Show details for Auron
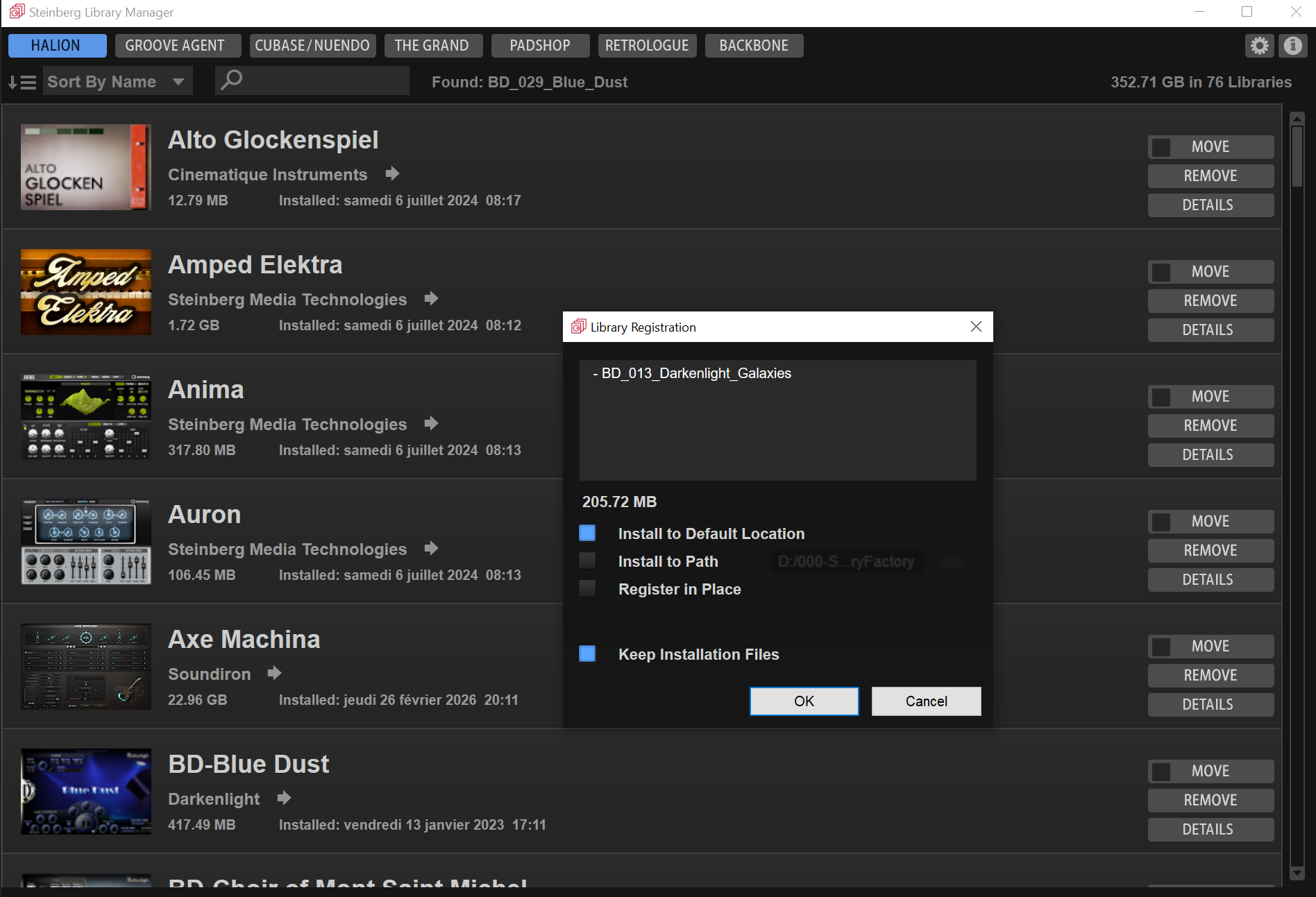Screen dimensions: 1316x897 coord(1210,580)
